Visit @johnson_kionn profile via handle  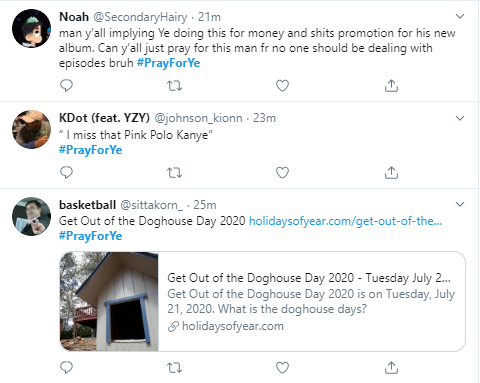[198, 118]
